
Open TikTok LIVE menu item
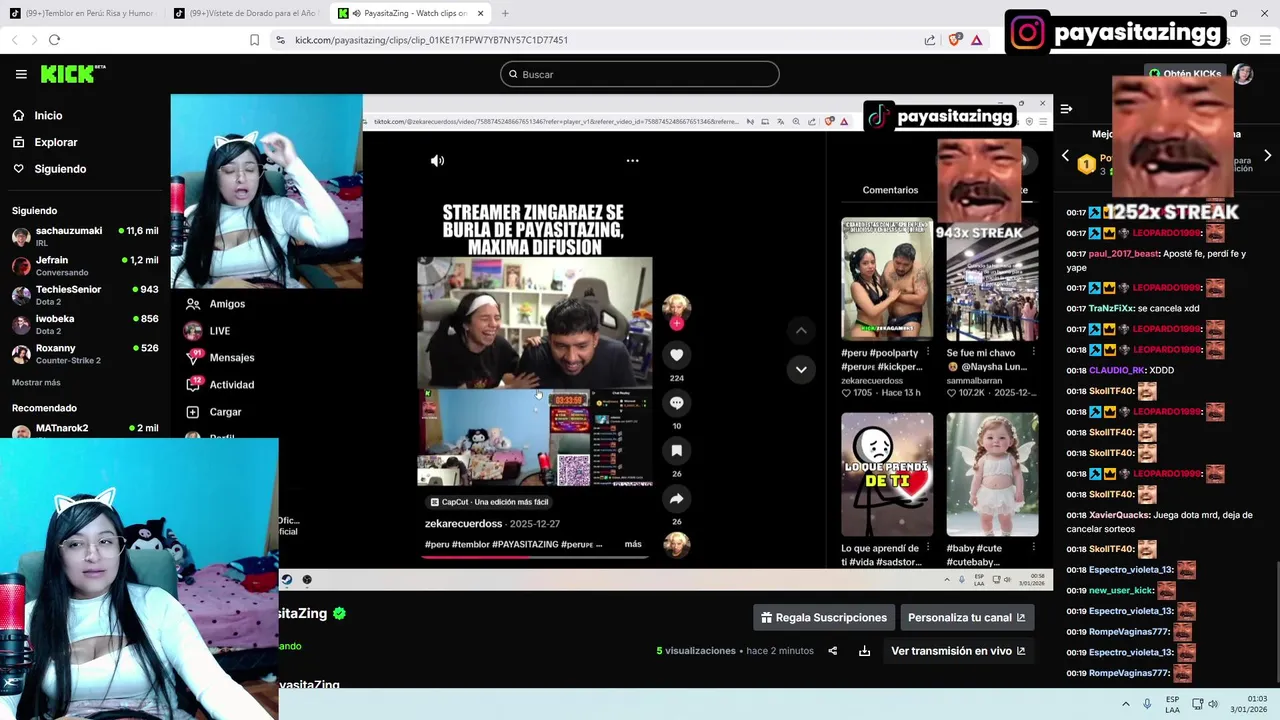[x=208, y=331]
